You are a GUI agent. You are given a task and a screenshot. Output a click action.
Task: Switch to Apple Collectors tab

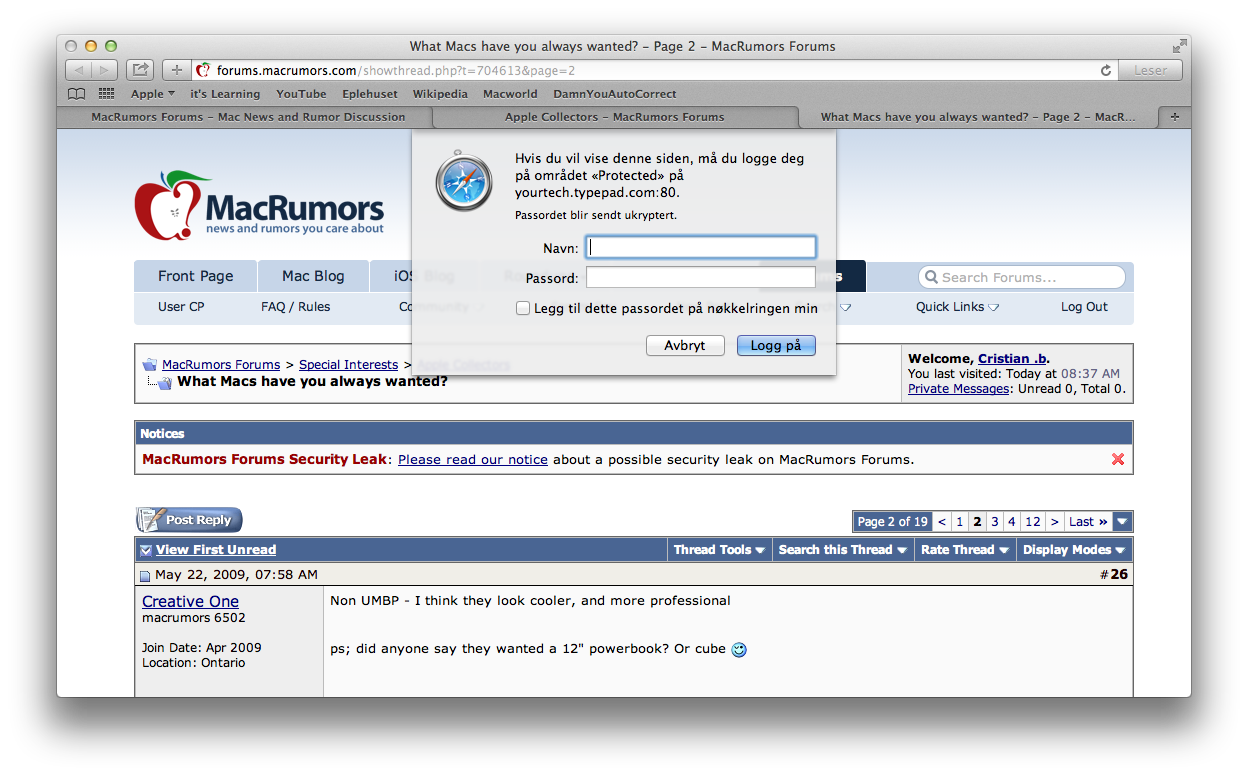tap(614, 117)
